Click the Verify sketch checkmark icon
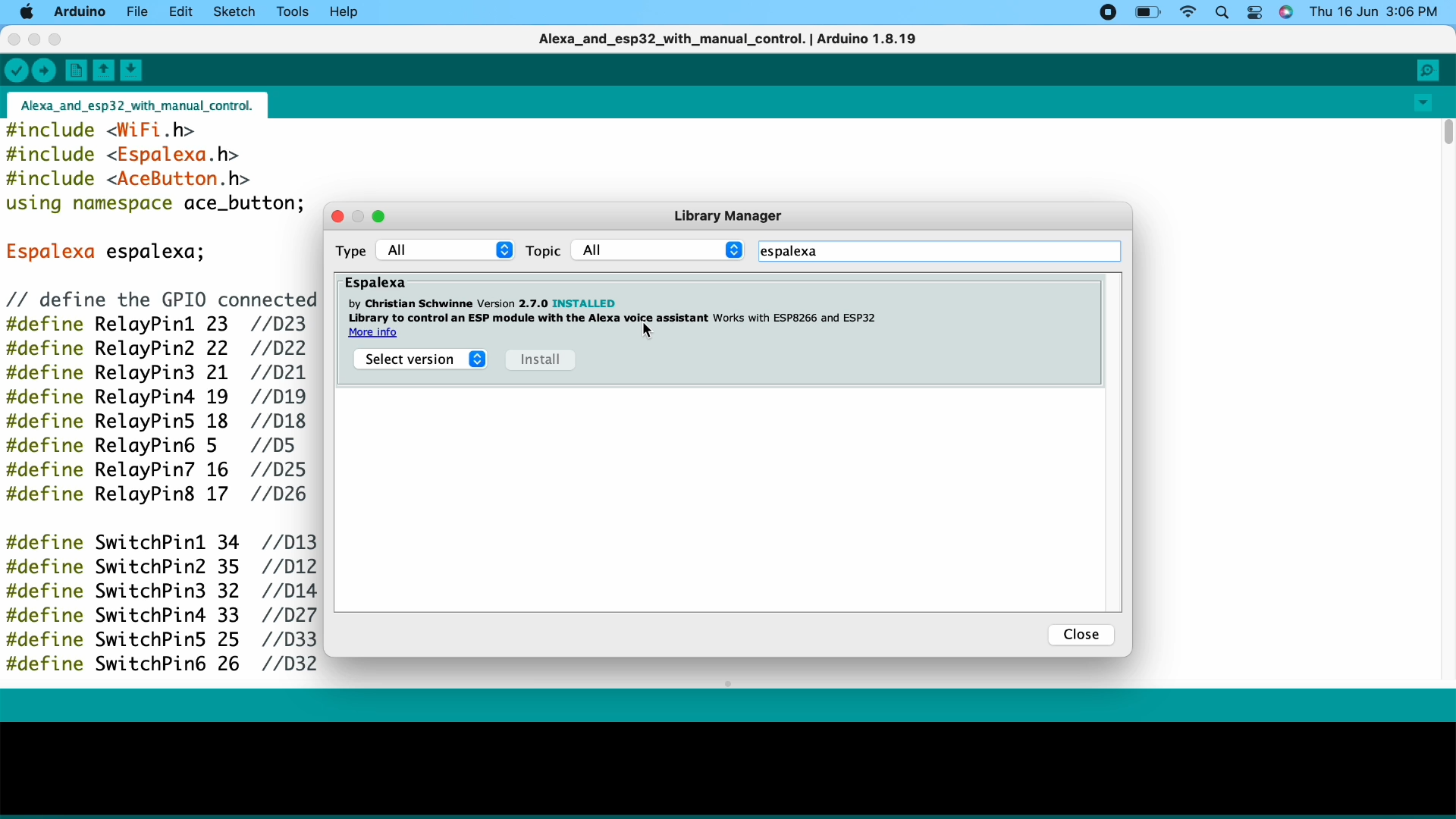Screen dimensions: 1456x819 (16, 71)
